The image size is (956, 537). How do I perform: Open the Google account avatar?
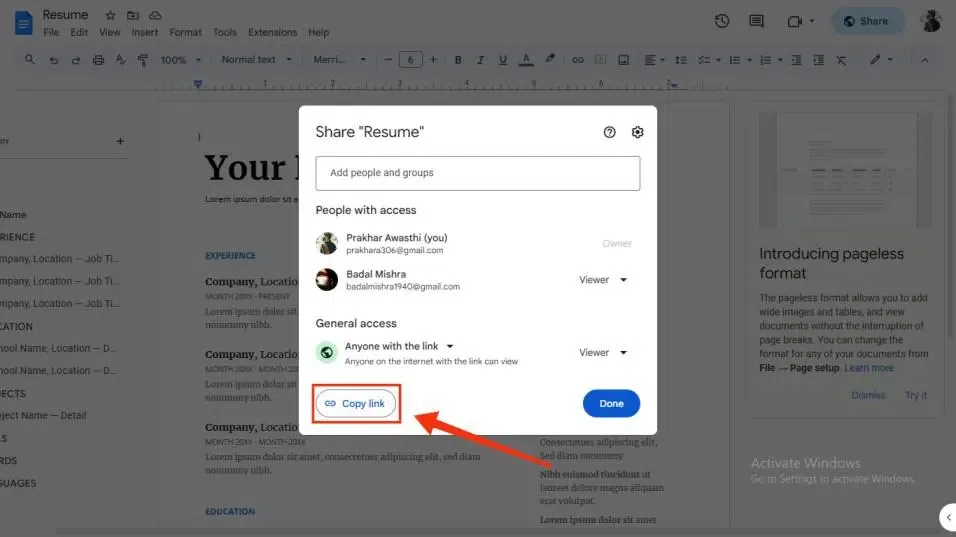click(x=930, y=21)
